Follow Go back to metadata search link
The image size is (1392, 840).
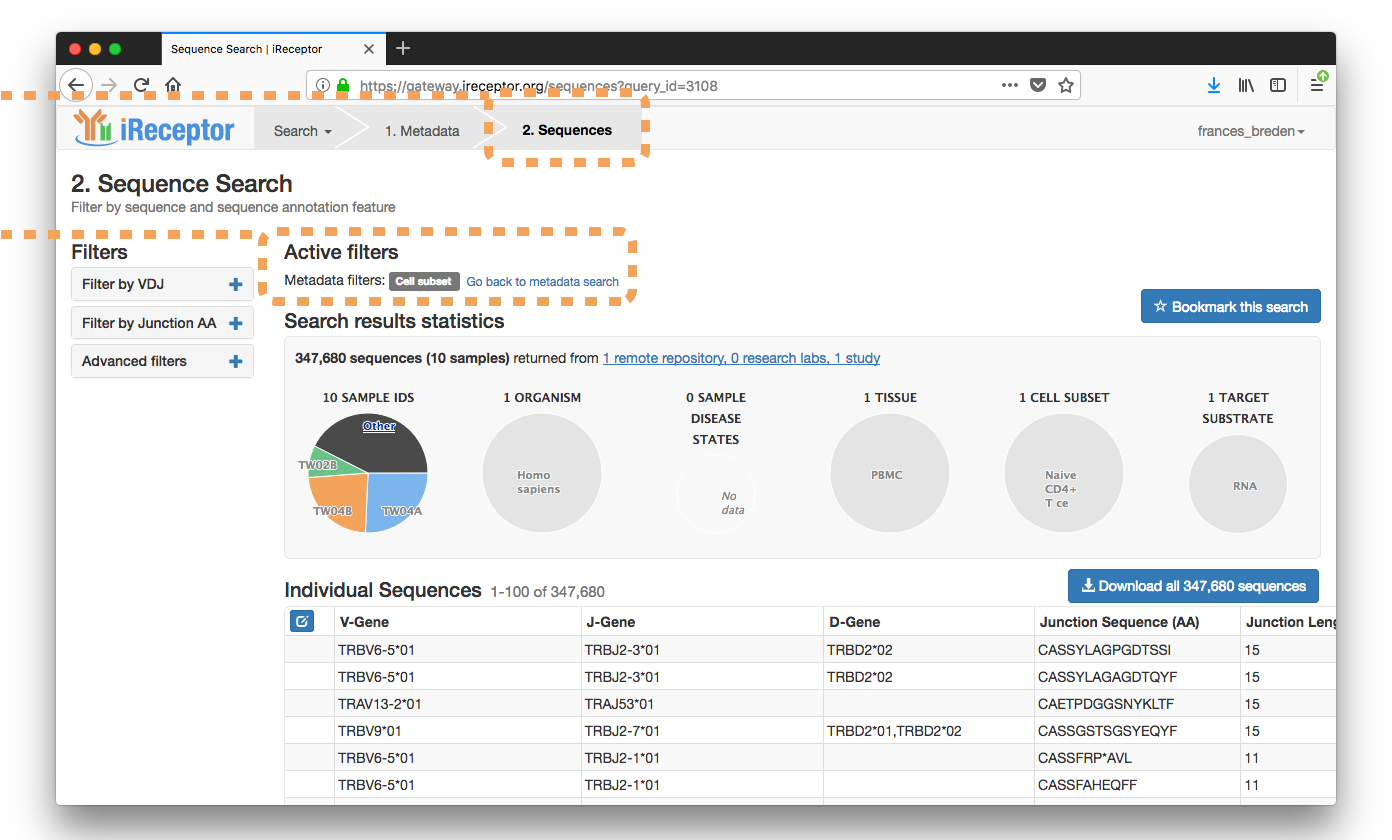pos(543,282)
